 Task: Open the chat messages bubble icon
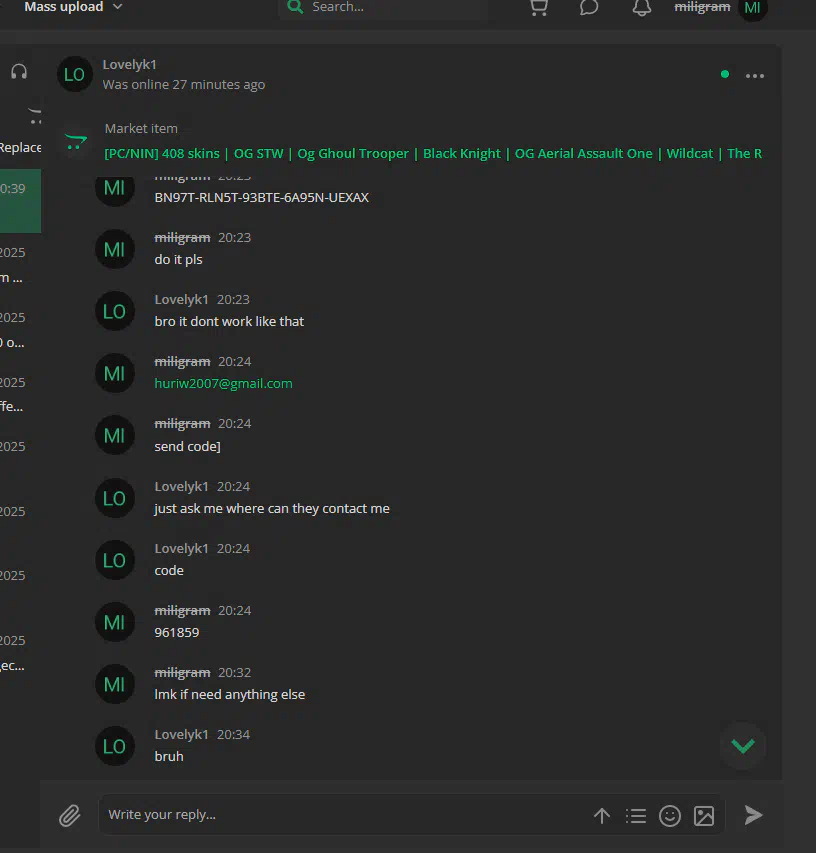(589, 8)
